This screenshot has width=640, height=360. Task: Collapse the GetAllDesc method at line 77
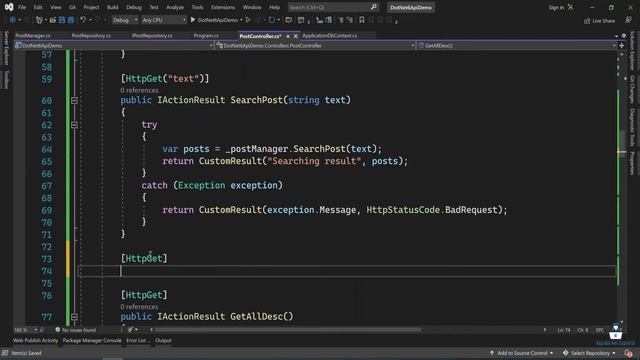pos(74,317)
